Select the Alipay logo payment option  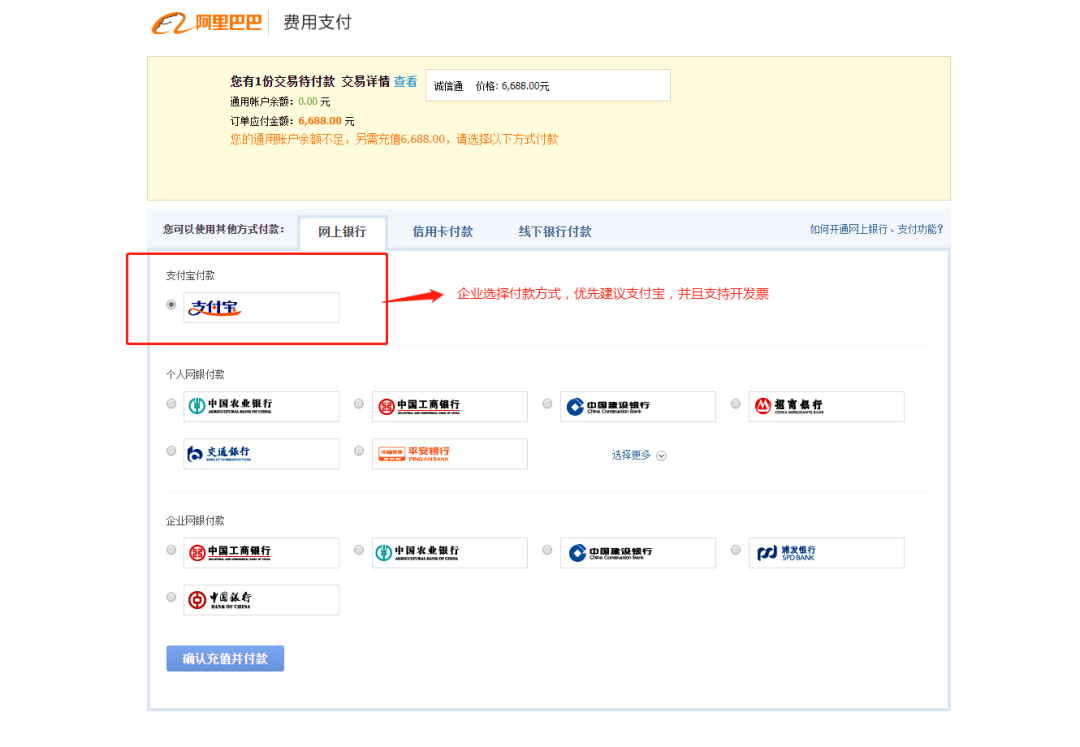261,307
